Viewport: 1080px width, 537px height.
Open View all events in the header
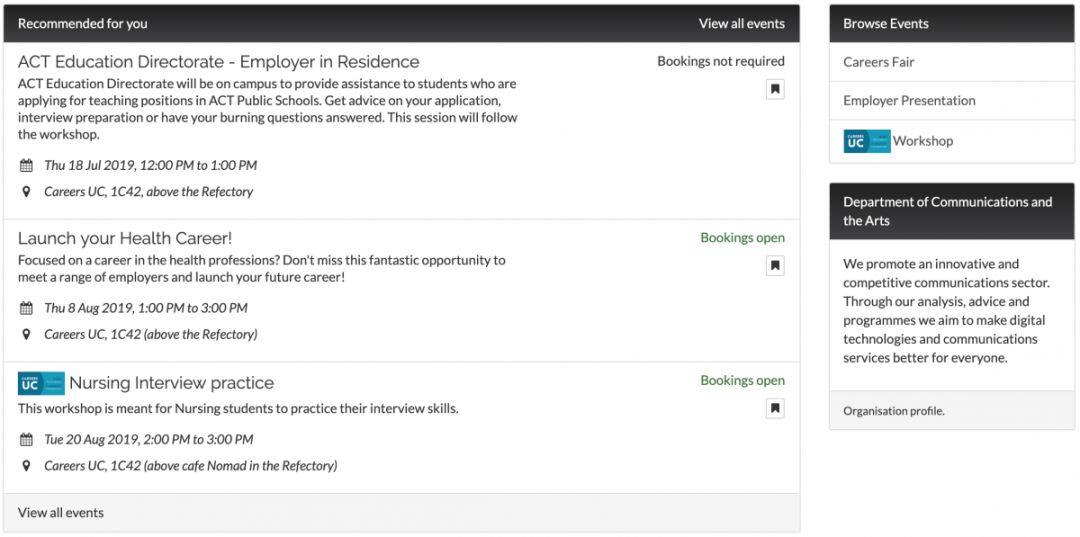742,23
